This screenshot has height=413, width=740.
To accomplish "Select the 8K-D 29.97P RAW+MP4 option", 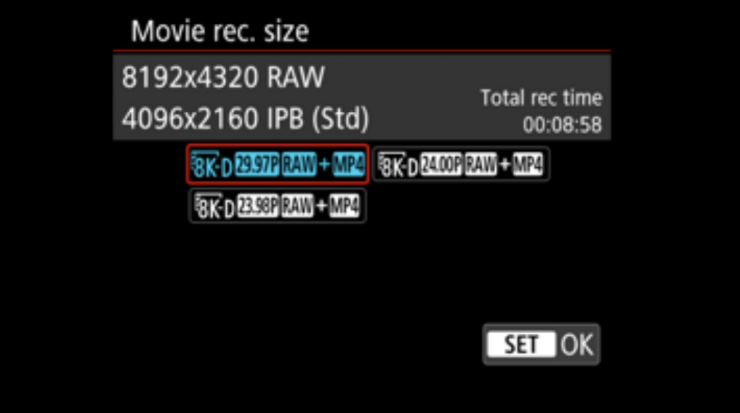I will [x=278, y=165].
